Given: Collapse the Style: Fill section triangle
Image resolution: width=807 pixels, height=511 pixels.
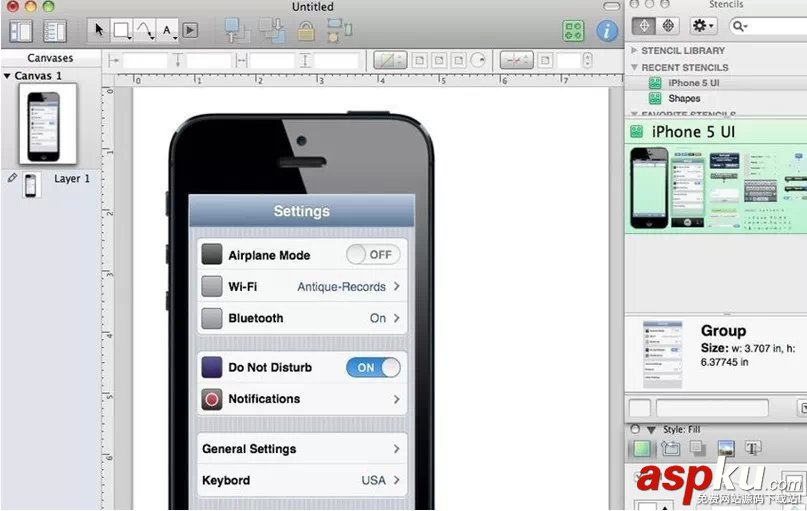Looking at the screenshot, I should click(652, 429).
